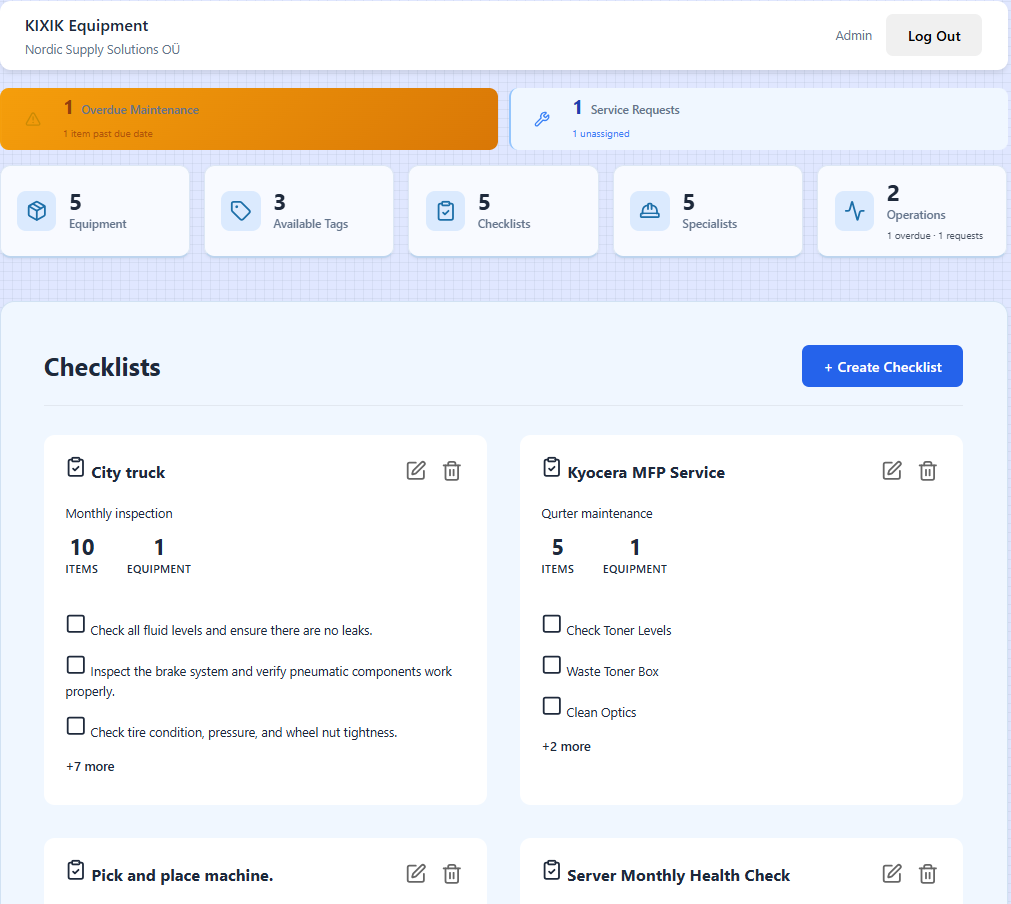Edit the Pick and place machine checklist
This screenshot has width=1011, height=904.
(416, 874)
